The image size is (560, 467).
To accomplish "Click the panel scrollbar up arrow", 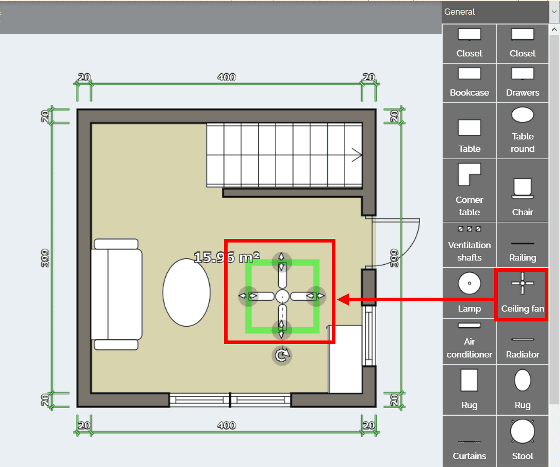I will (x=554, y=30).
